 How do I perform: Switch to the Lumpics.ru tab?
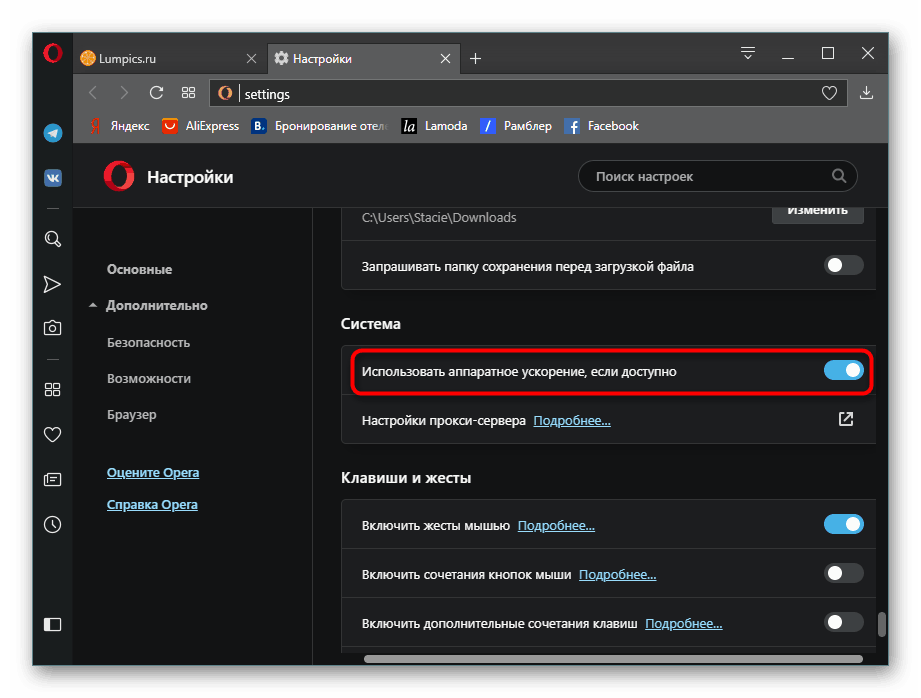169,59
